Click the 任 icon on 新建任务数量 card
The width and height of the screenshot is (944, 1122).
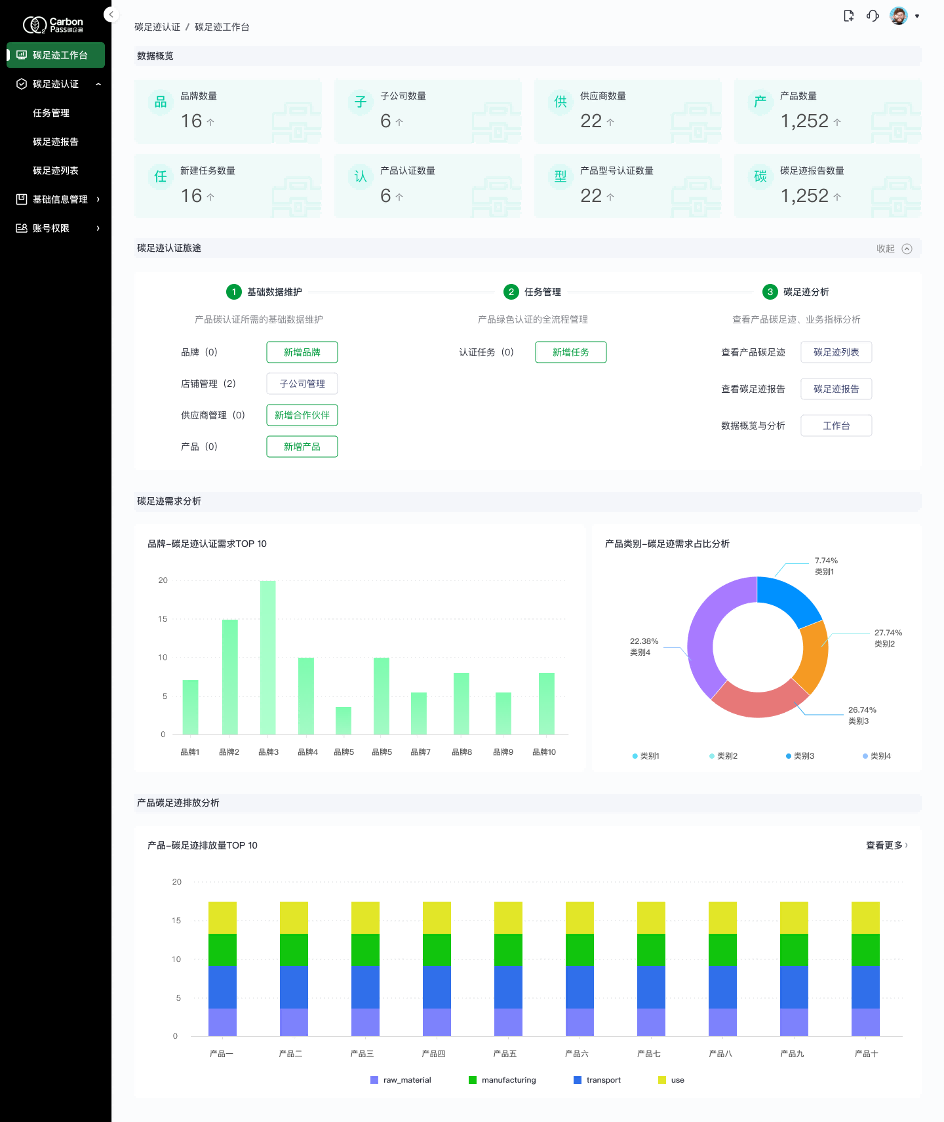[x=160, y=177]
